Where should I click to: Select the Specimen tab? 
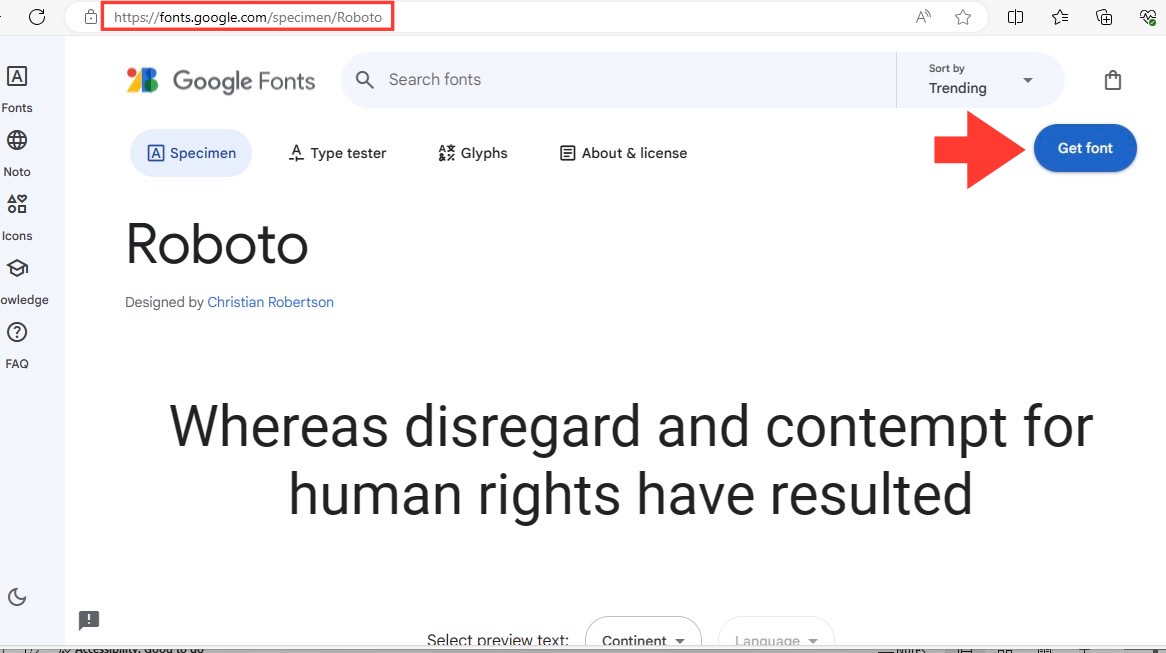(191, 153)
